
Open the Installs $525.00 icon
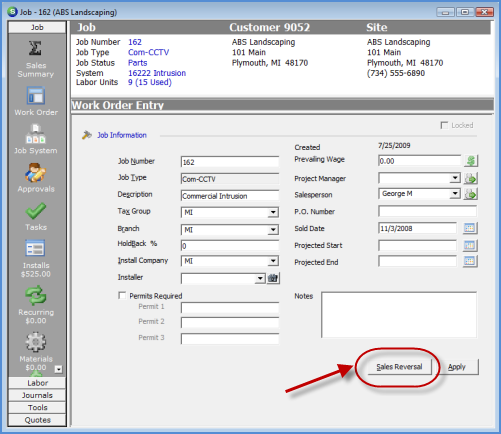tap(35, 249)
